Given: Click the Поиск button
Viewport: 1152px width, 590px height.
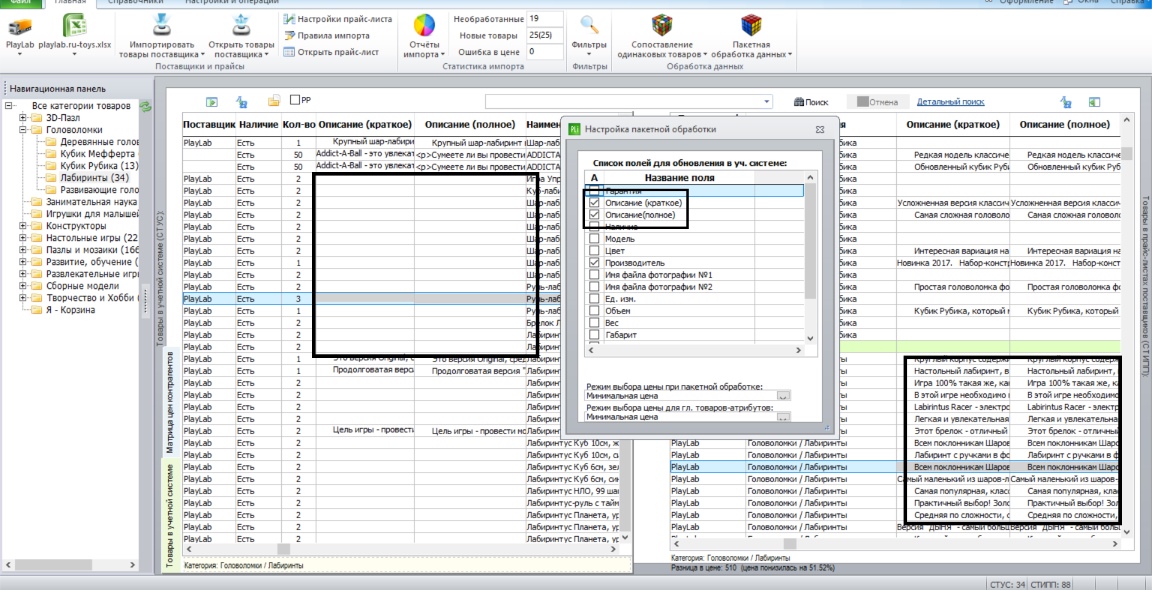Looking at the screenshot, I should [811, 102].
